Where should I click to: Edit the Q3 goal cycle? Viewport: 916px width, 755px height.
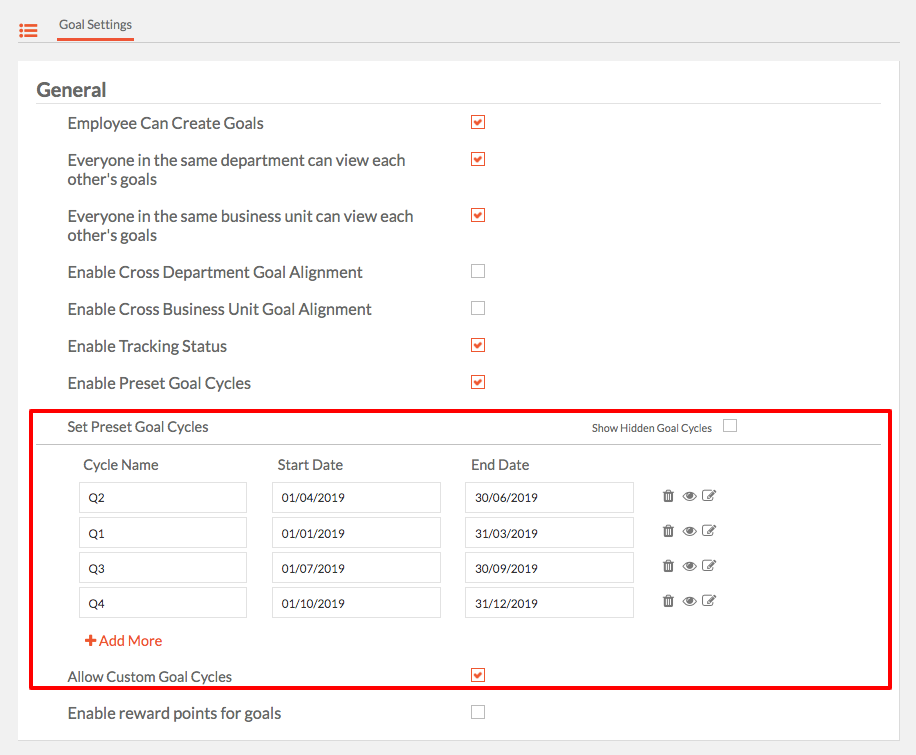click(x=709, y=566)
